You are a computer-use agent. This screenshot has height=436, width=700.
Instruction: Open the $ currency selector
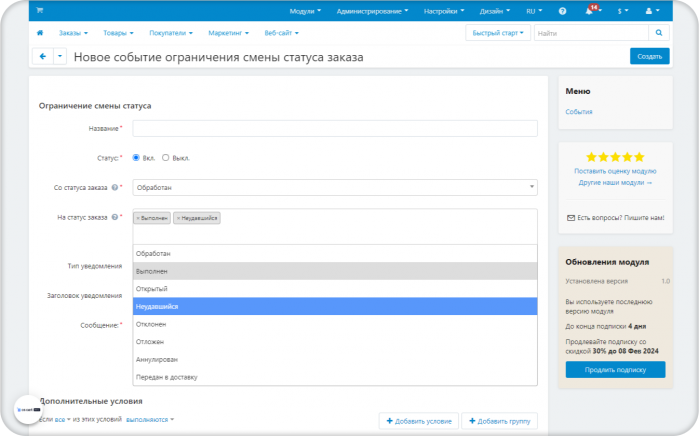(623, 11)
